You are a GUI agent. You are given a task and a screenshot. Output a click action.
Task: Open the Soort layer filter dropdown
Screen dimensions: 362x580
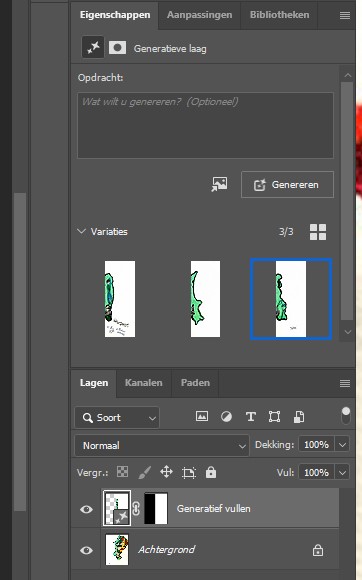click(x=117, y=418)
